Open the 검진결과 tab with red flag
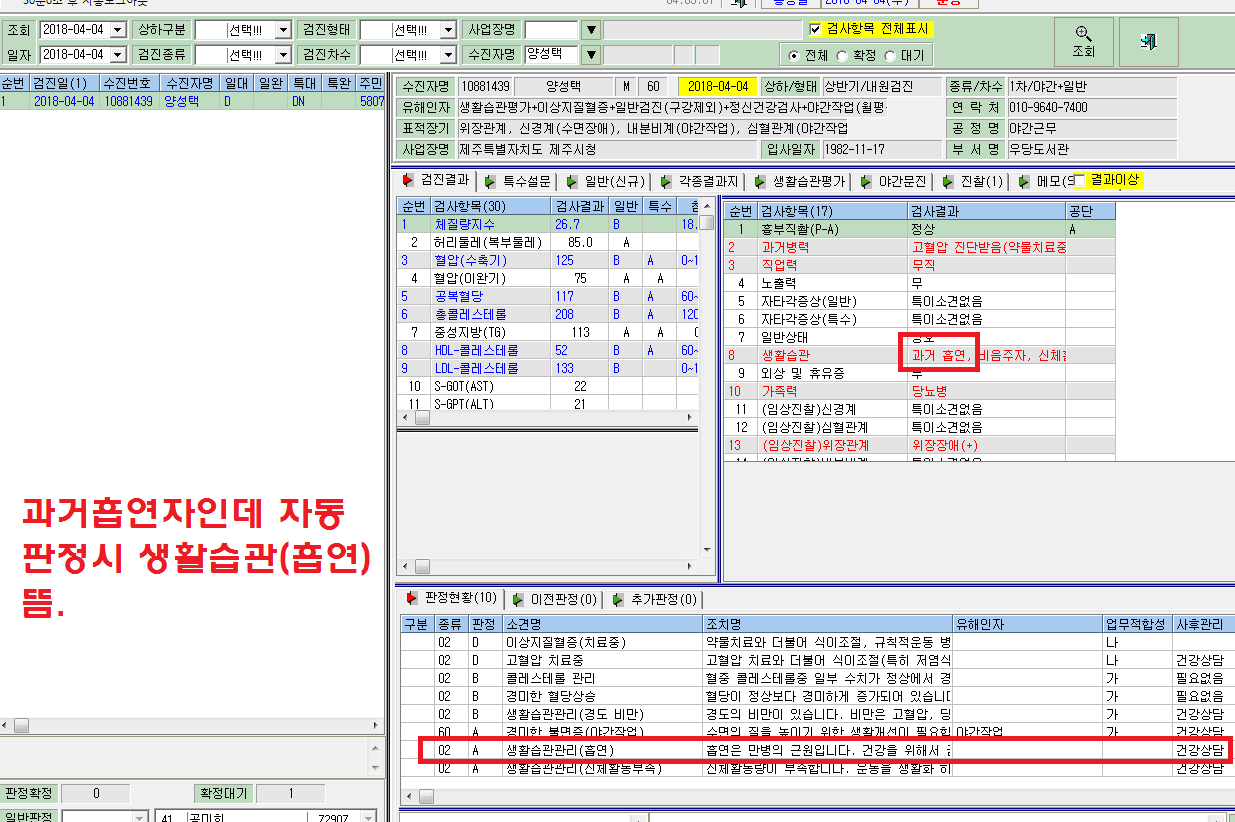 (434, 181)
